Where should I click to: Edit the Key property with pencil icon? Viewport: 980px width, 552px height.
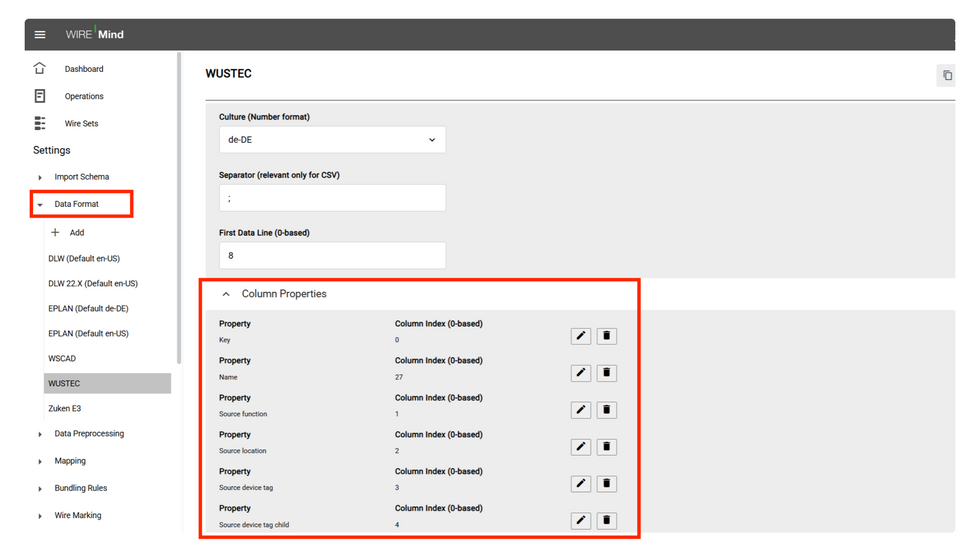(x=581, y=336)
